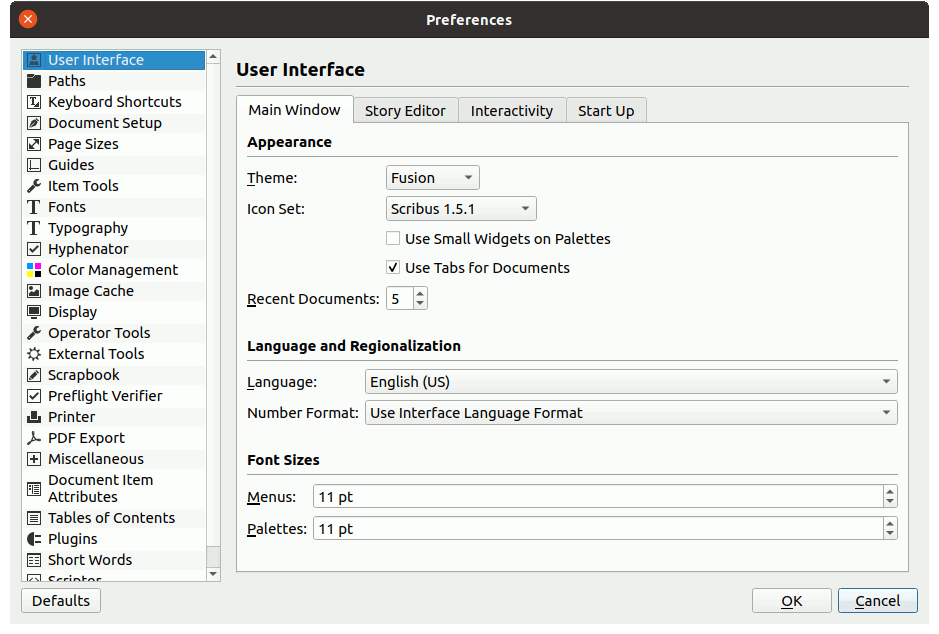Viewport: 939px width, 634px height.
Task: Click the Keyboard Shortcuts icon in sidebar
Action: [34, 102]
